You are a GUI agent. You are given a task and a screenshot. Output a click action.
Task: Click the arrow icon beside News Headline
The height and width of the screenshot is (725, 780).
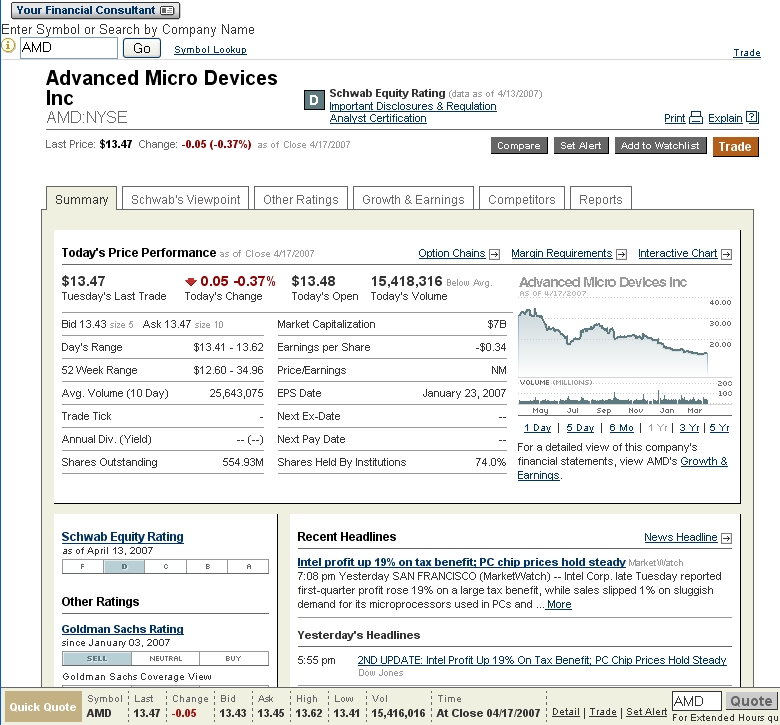click(726, 538)
